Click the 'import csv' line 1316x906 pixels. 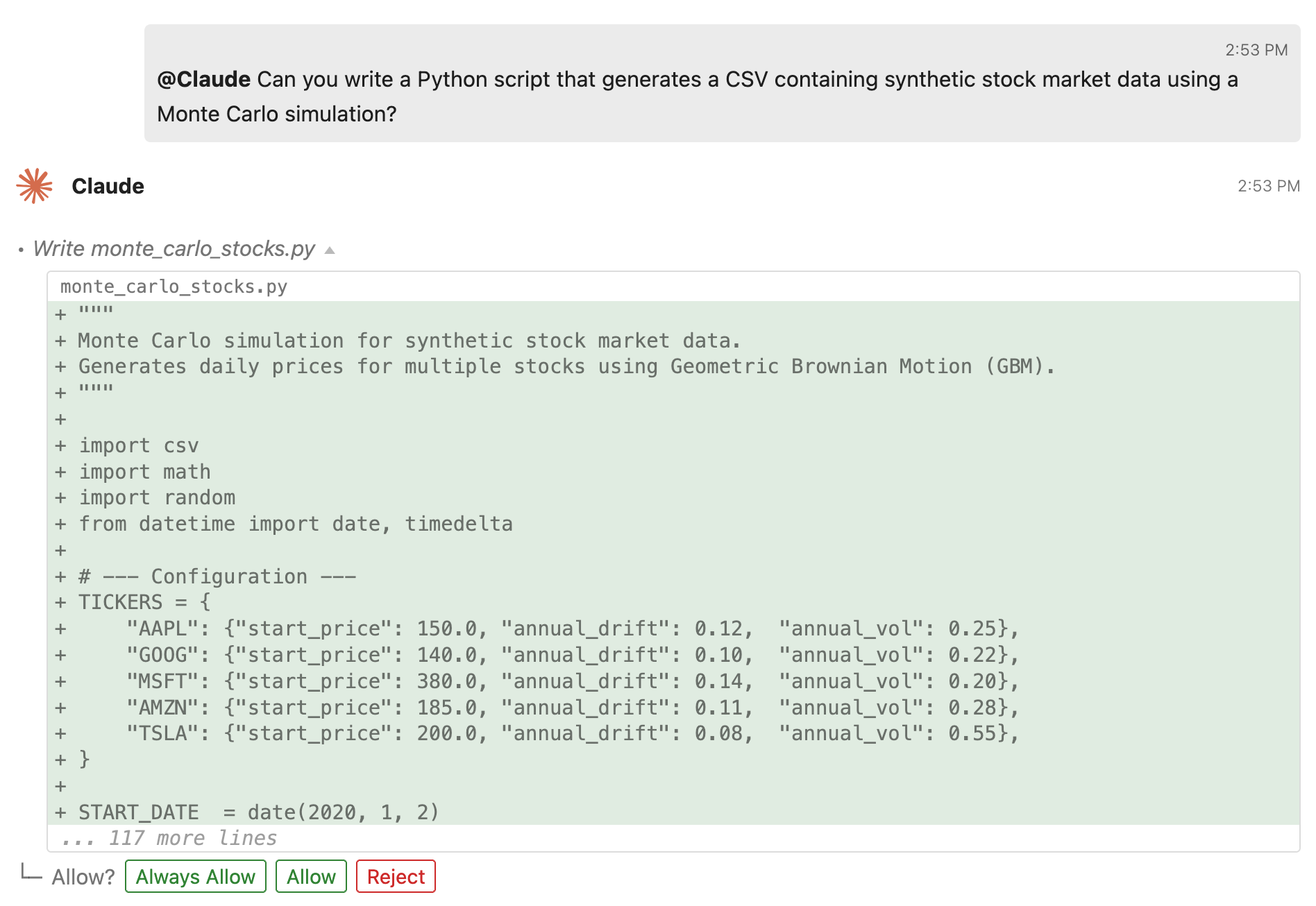(x=138, y=445)
